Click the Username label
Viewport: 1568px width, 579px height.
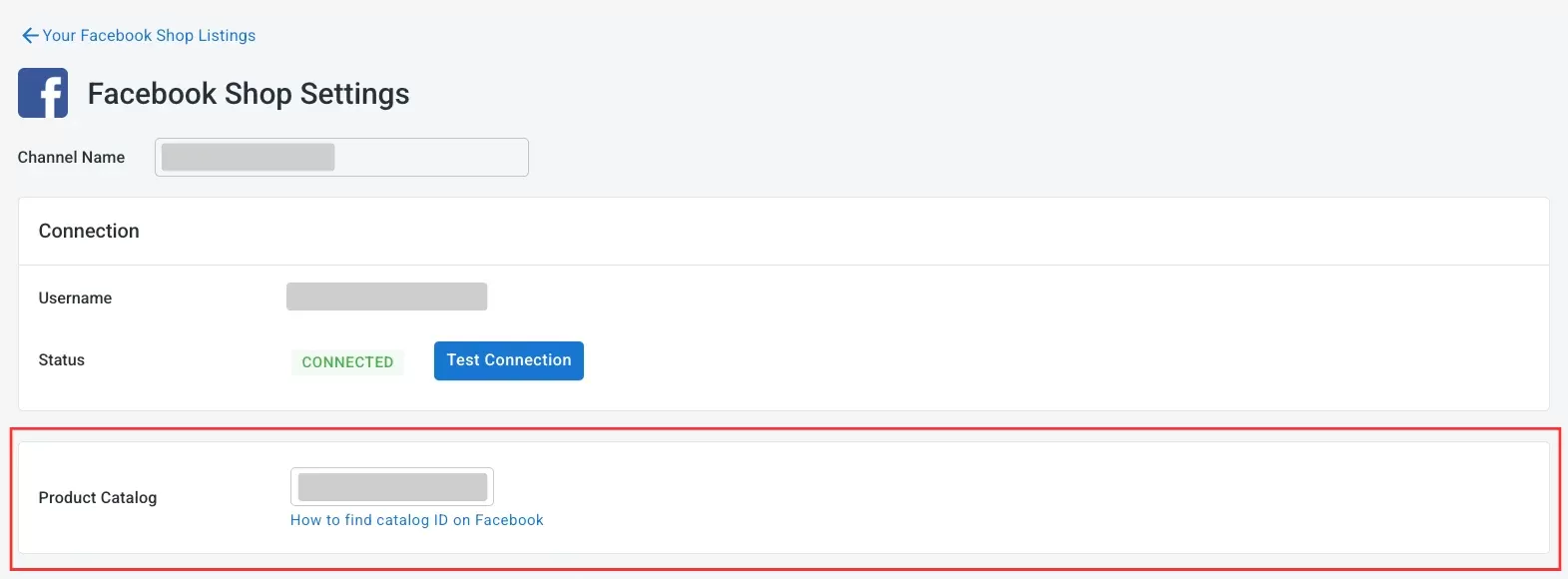pyautogui.click(x=75, y=298)
